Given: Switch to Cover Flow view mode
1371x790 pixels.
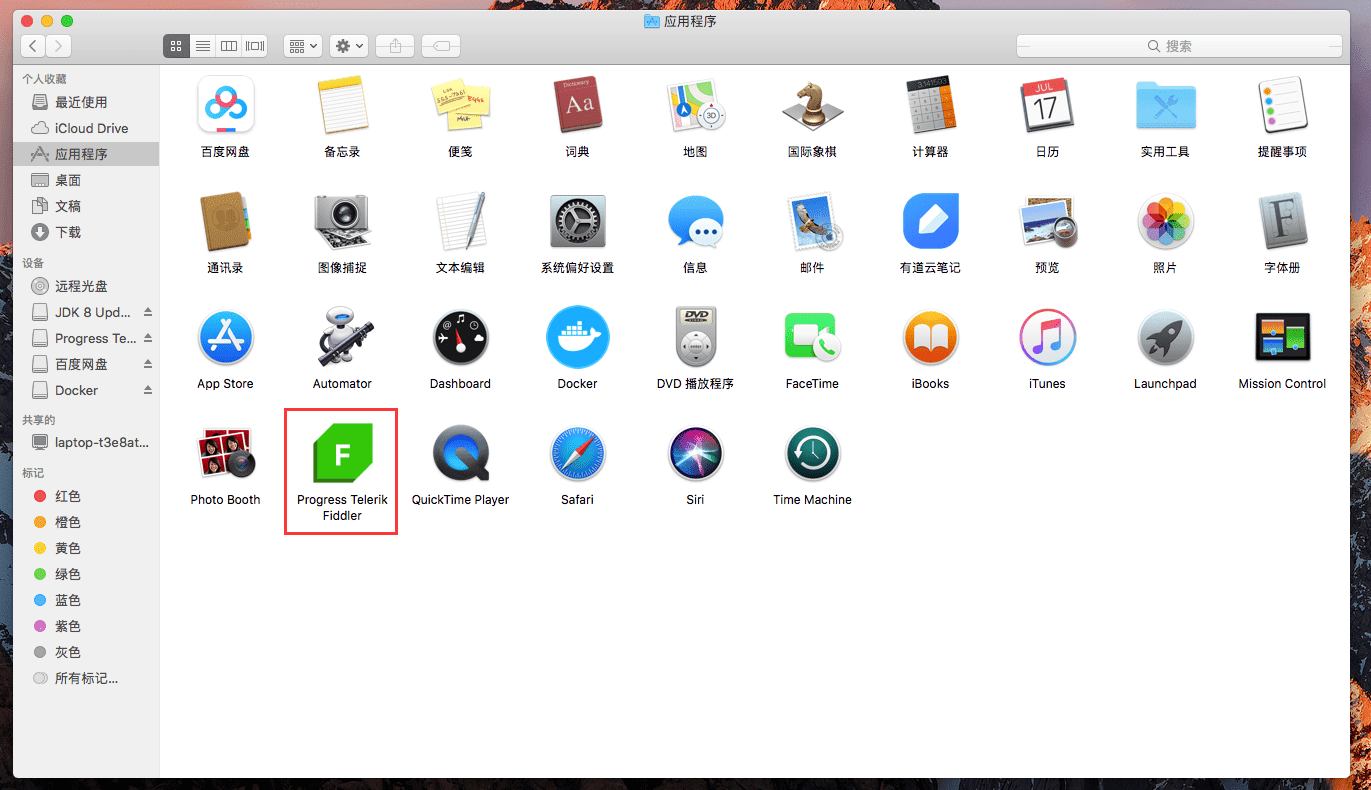Looking at the screenshot, I should (x=256, y=46).
